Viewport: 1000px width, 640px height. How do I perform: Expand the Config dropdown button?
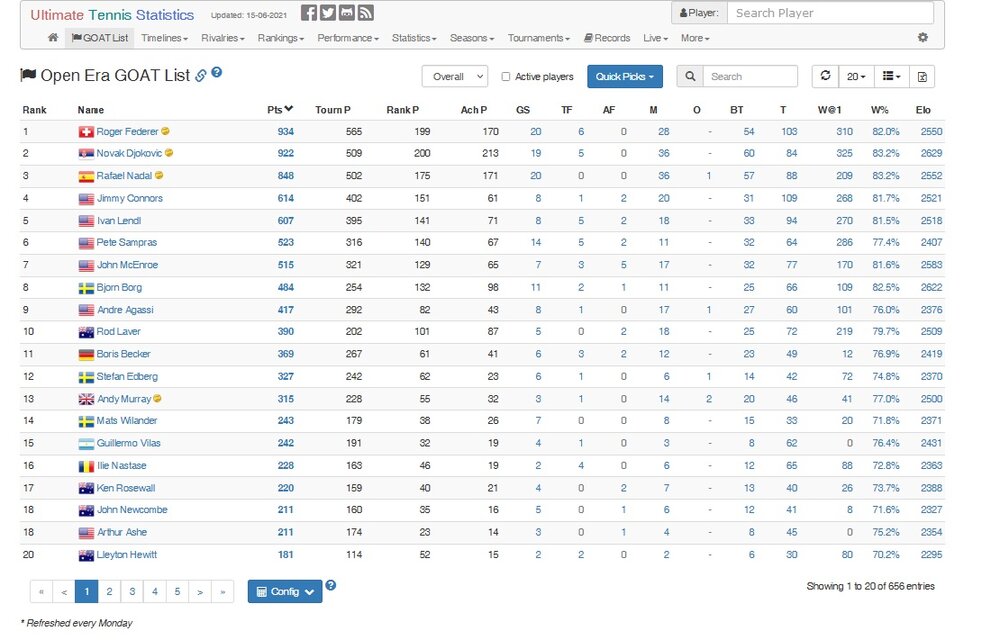pos(285,592)
